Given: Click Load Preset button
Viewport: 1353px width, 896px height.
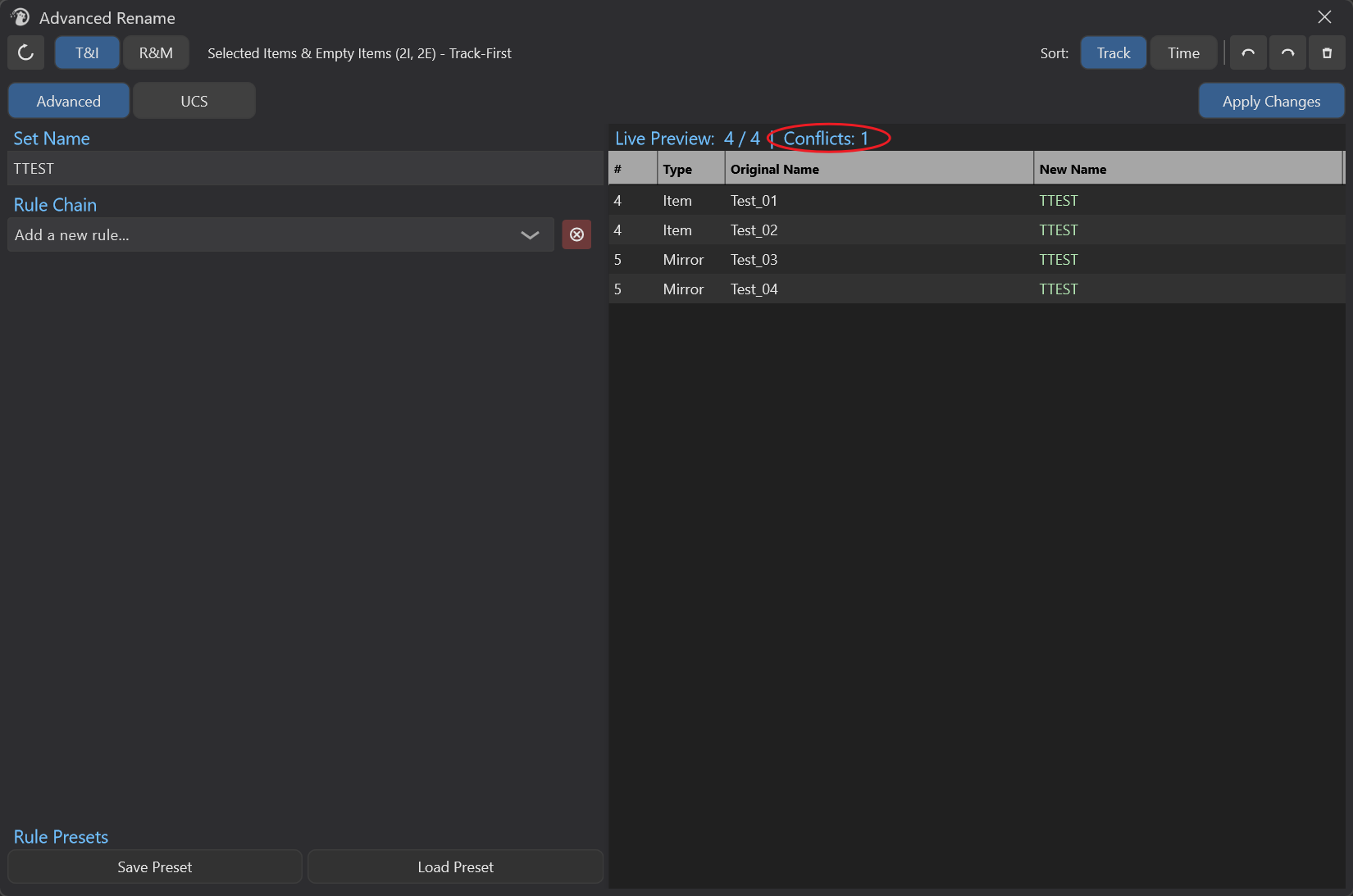Looking at the screenshot, I should tap(455, 866).
